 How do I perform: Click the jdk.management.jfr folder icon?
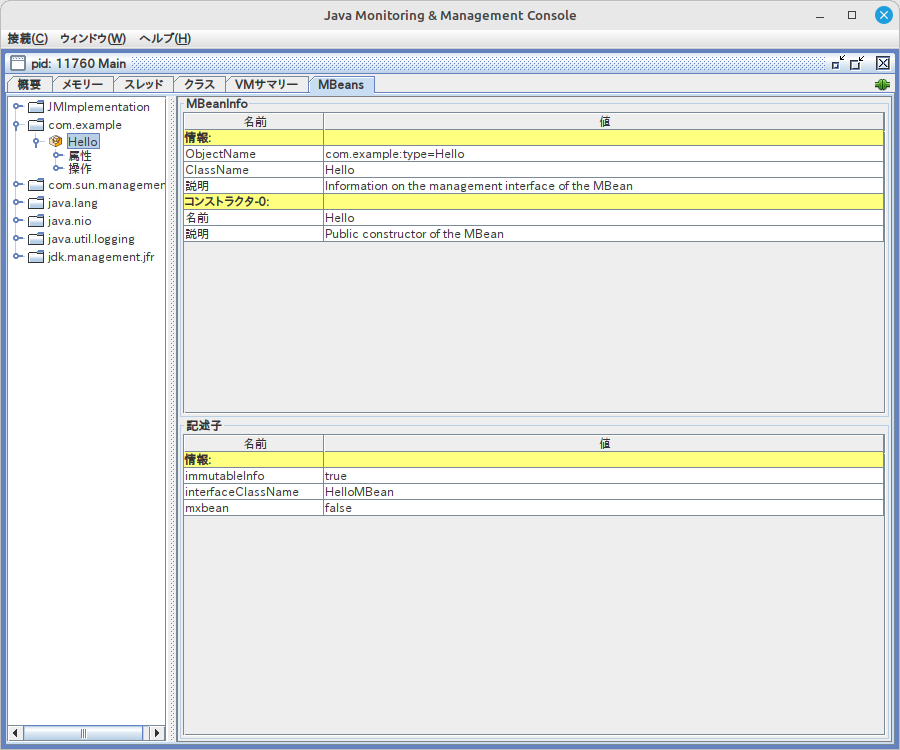point(36,257)
